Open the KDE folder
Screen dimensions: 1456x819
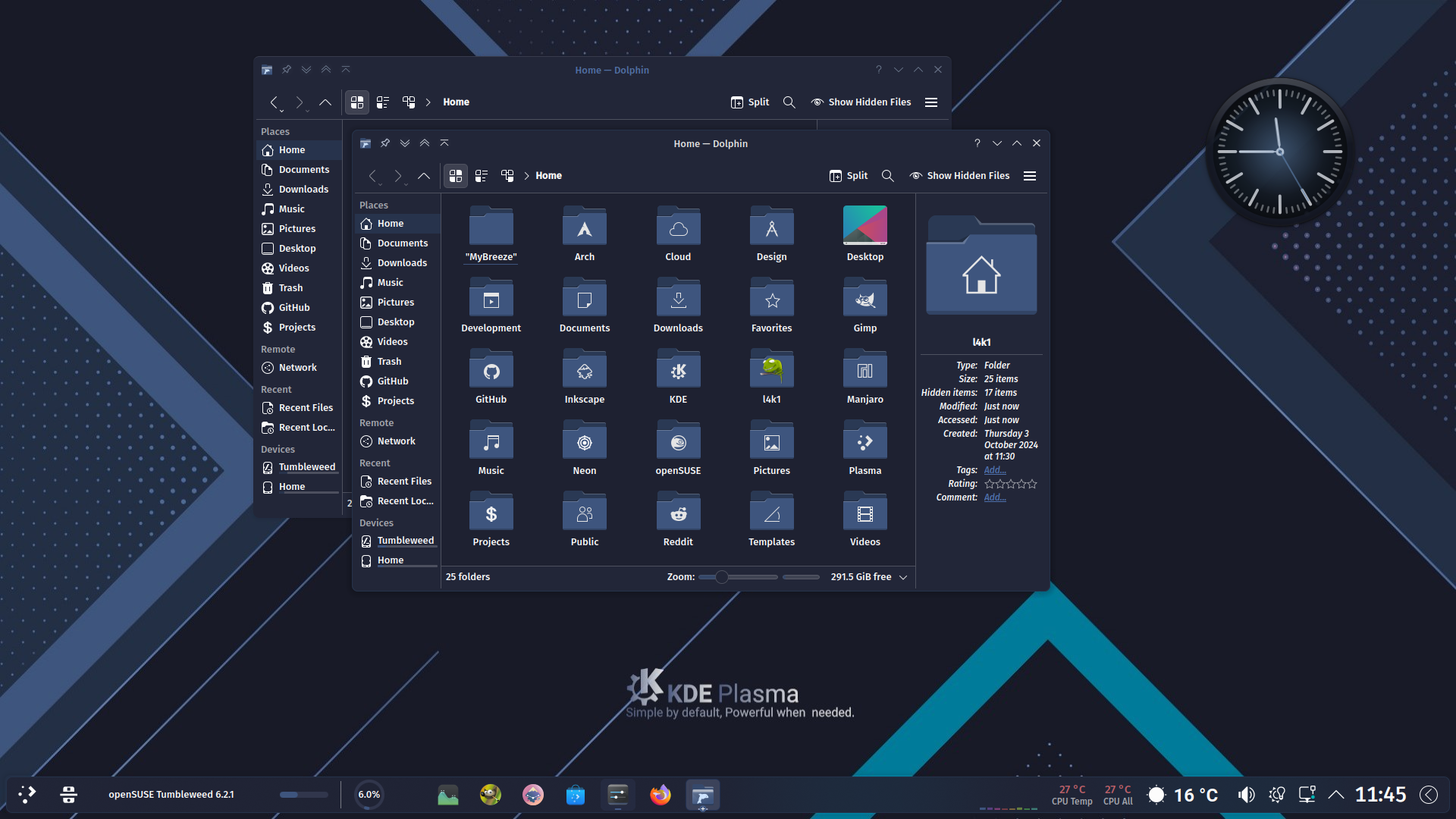pyautogui.click(x=678, y=376)
